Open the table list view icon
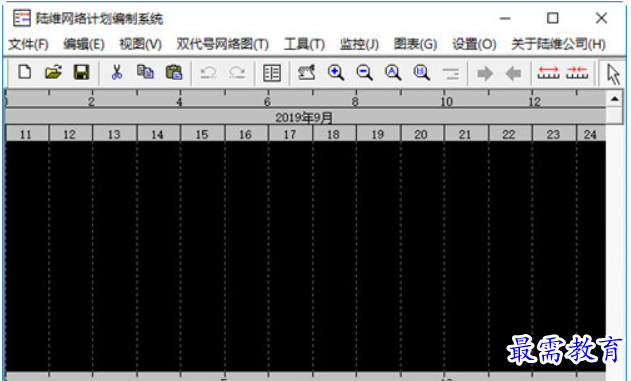Viewport: 631px width, 381px height. click(x=272, y=73)
